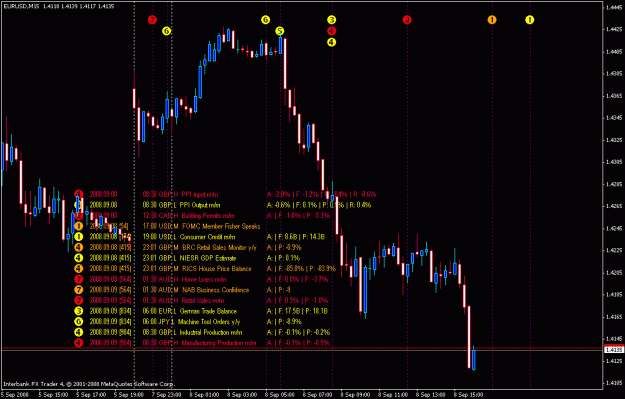Image resolution: width=625 pixels, height=399 pixels.
Task: Select the 'Consumer Credit m/m' event text
Action: [207, 237]
